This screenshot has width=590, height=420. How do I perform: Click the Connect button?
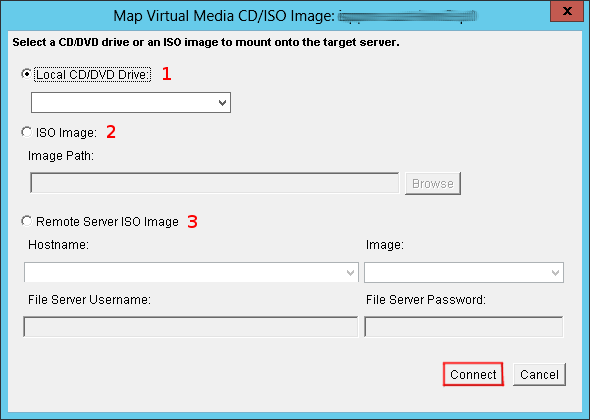click(473, 374)
